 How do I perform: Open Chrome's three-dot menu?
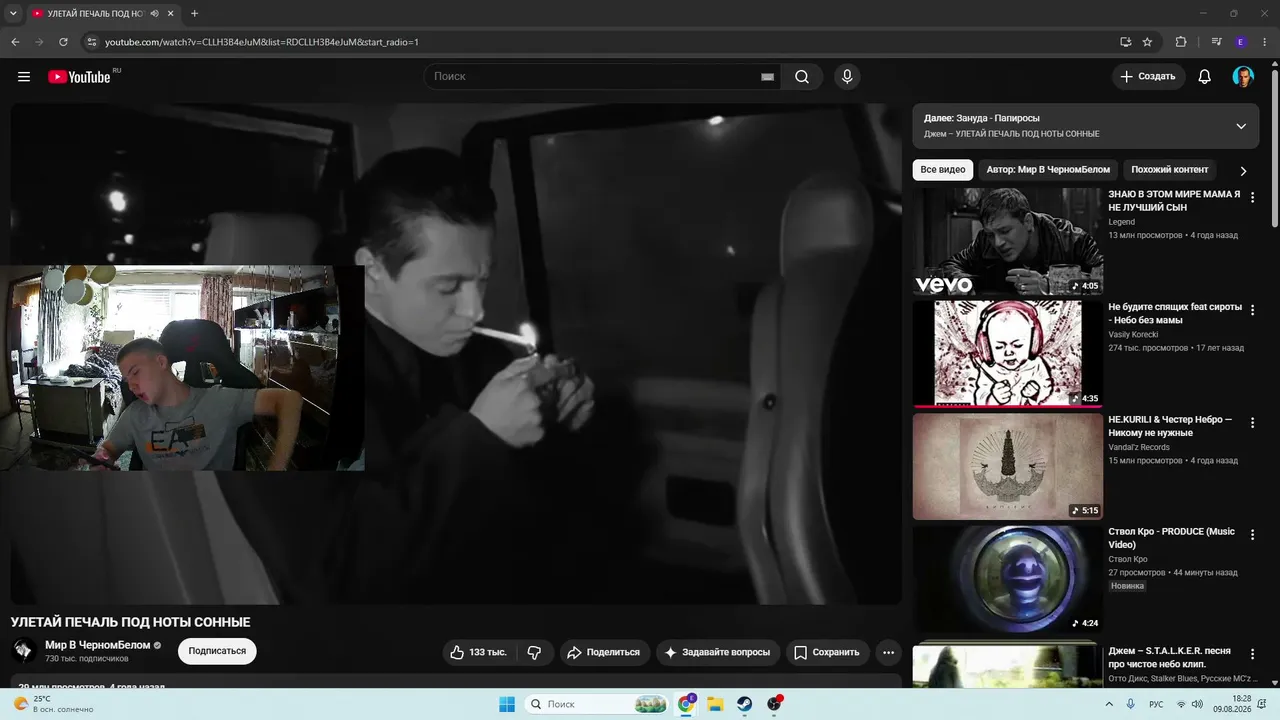coord(1265,42)
